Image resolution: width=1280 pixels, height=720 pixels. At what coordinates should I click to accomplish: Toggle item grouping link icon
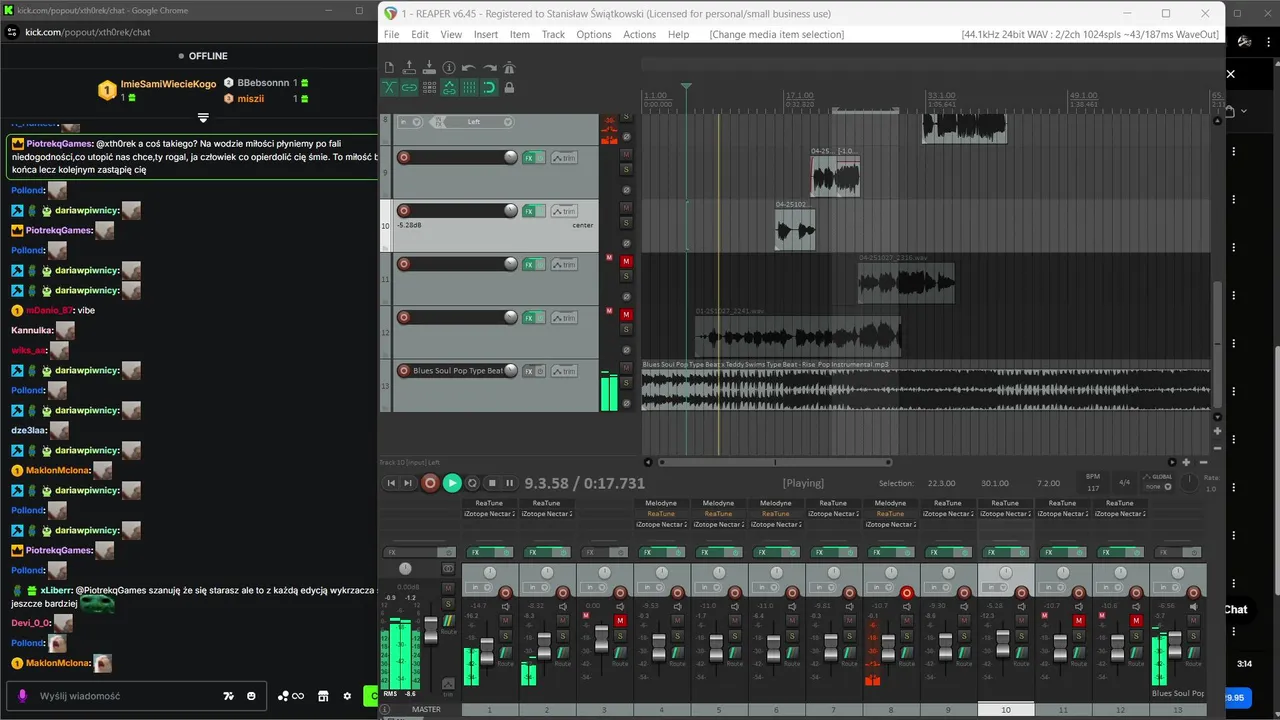pos(409,88)
